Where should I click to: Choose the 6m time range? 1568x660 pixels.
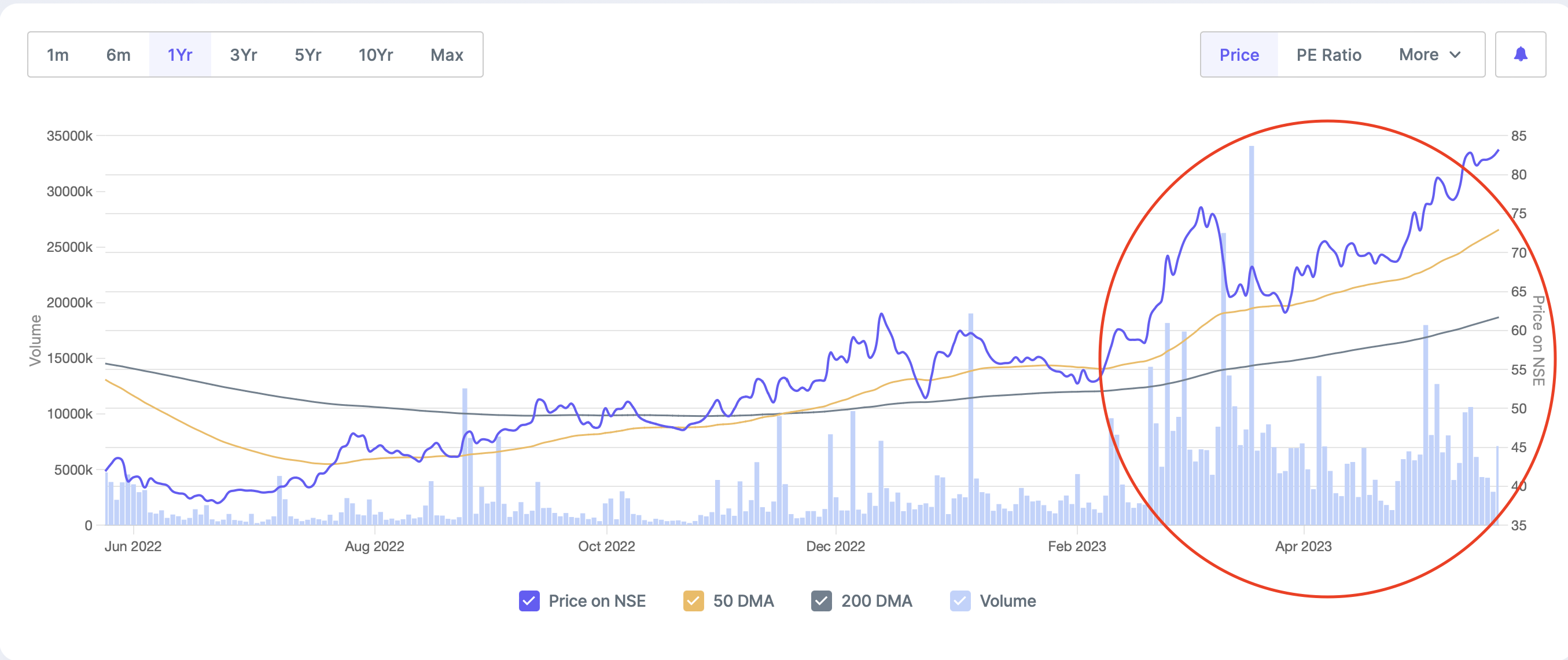pyautogui.click(x=118, y=55)
